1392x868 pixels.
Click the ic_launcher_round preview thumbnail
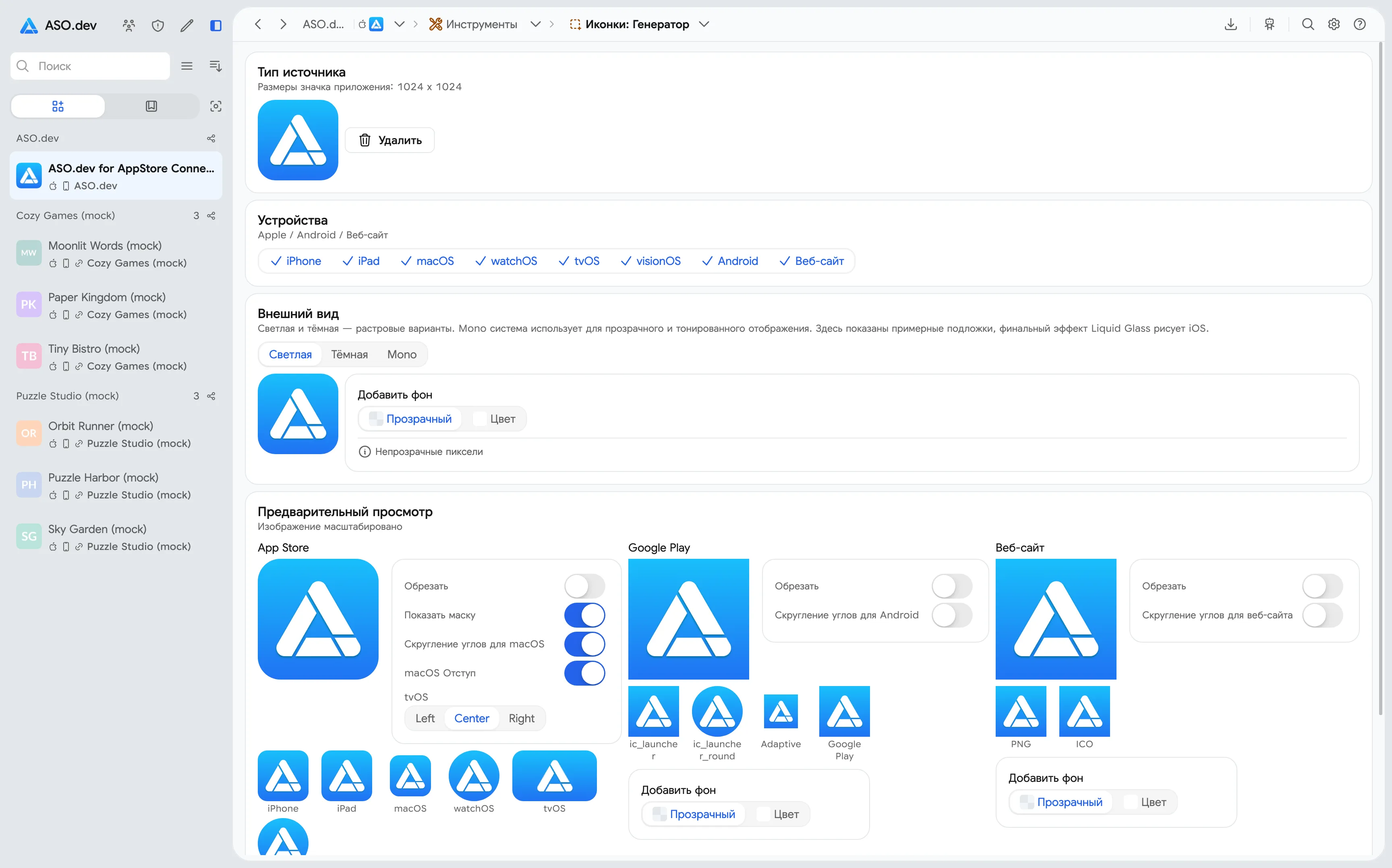[x=717, y=711]
